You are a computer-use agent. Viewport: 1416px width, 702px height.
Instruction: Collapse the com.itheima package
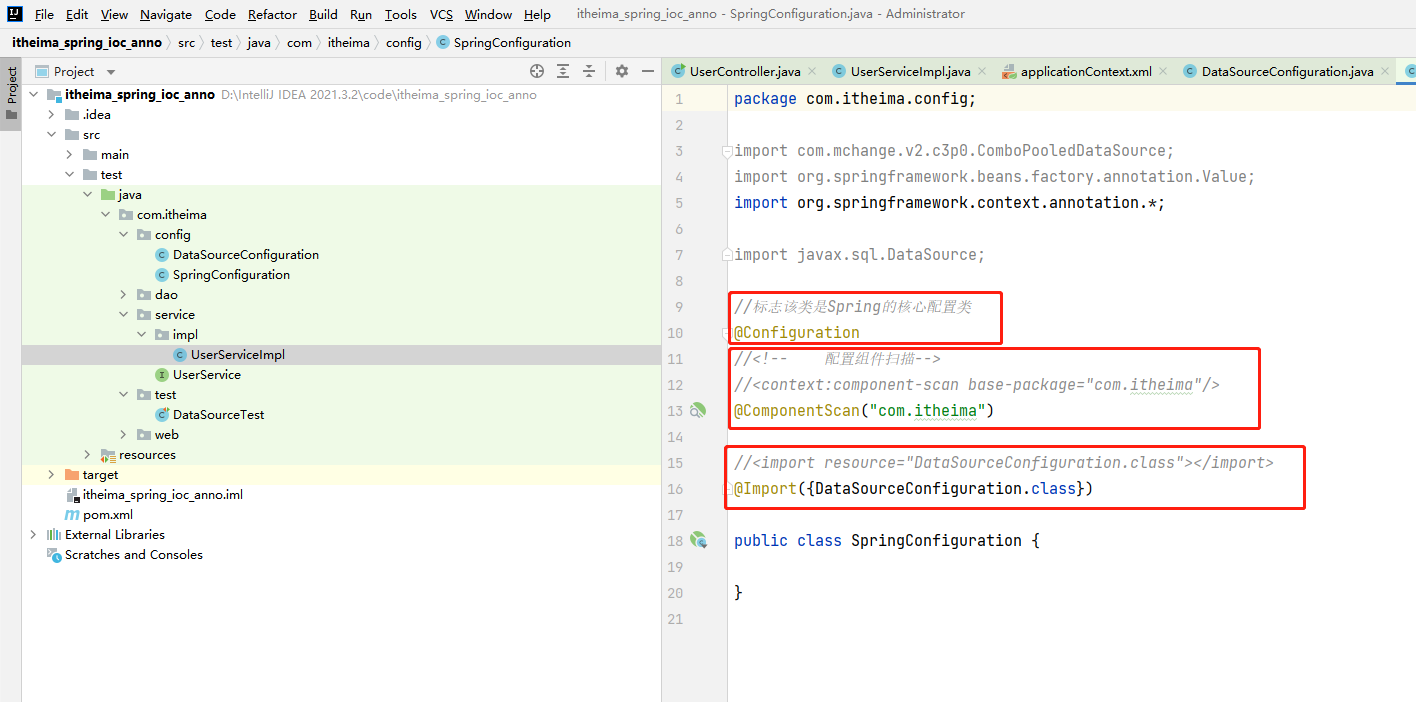105,215
